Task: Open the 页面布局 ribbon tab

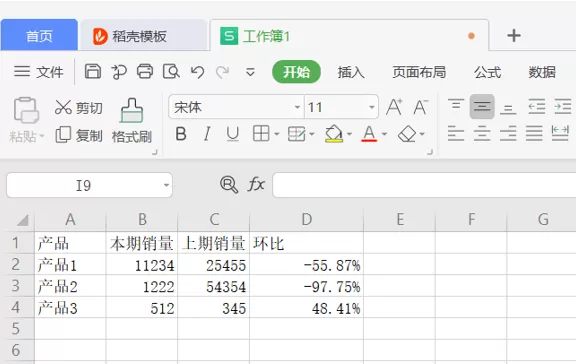Action: pos(419,72)
